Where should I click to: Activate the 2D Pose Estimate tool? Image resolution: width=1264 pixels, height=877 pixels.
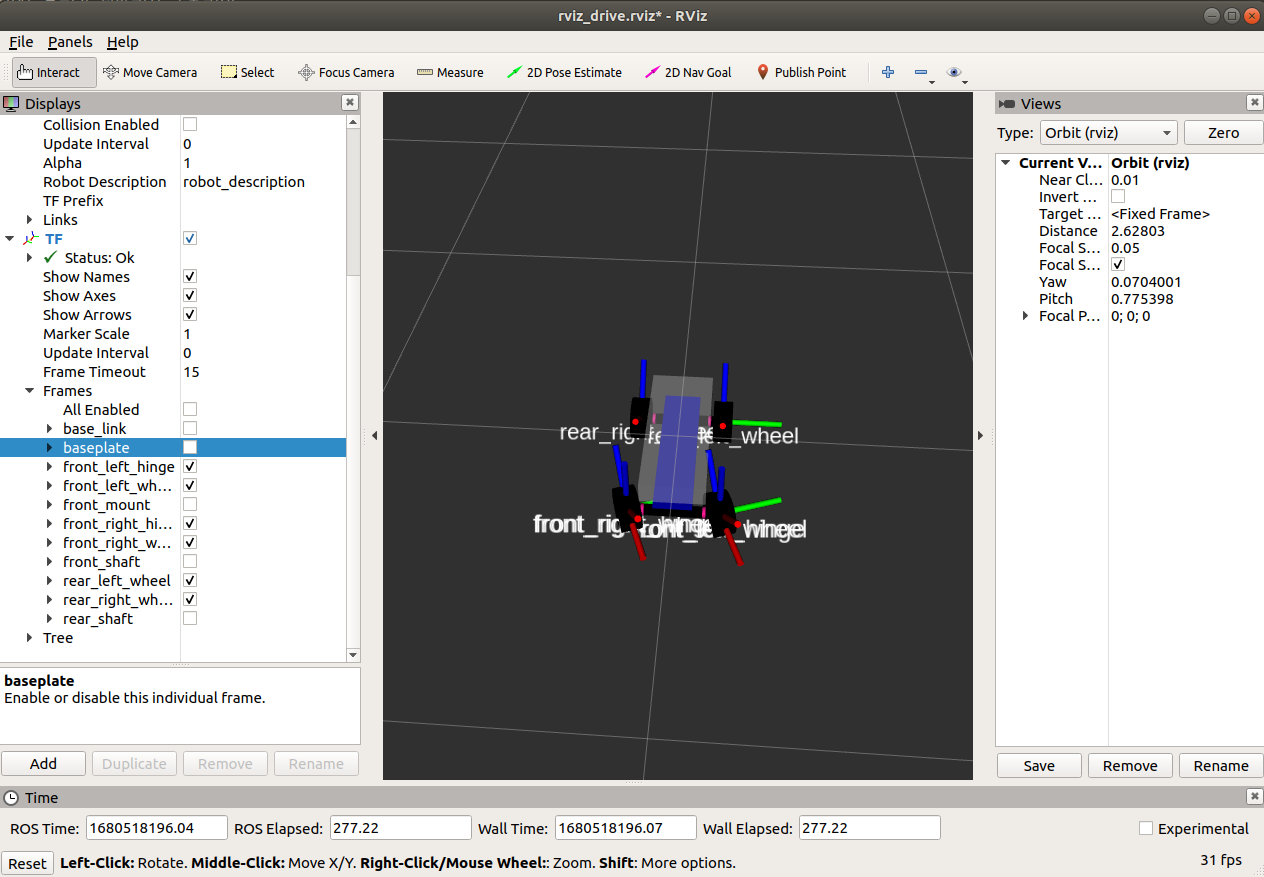[x=564, y=72]
